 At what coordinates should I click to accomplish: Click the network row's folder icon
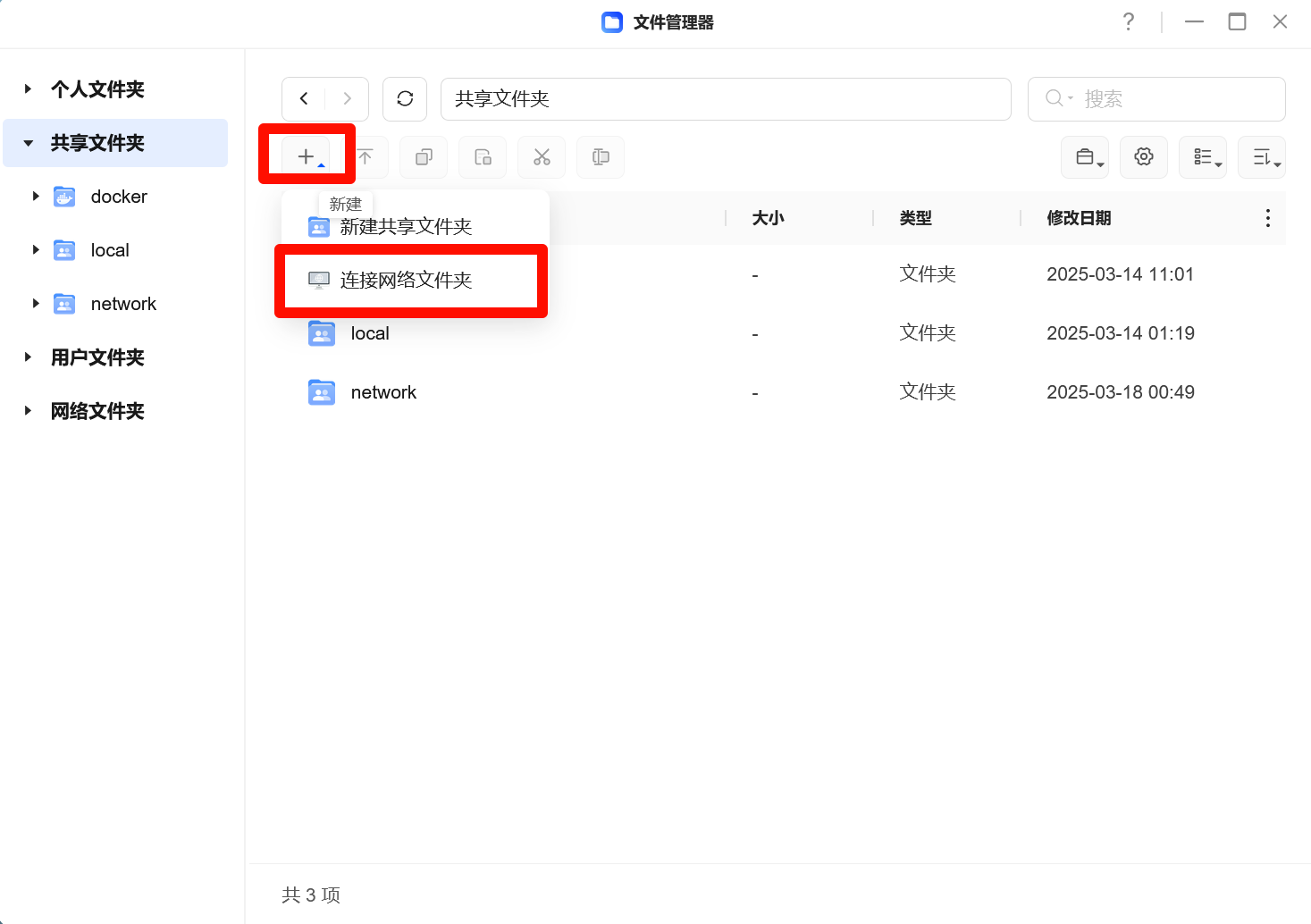pos(322,392)
